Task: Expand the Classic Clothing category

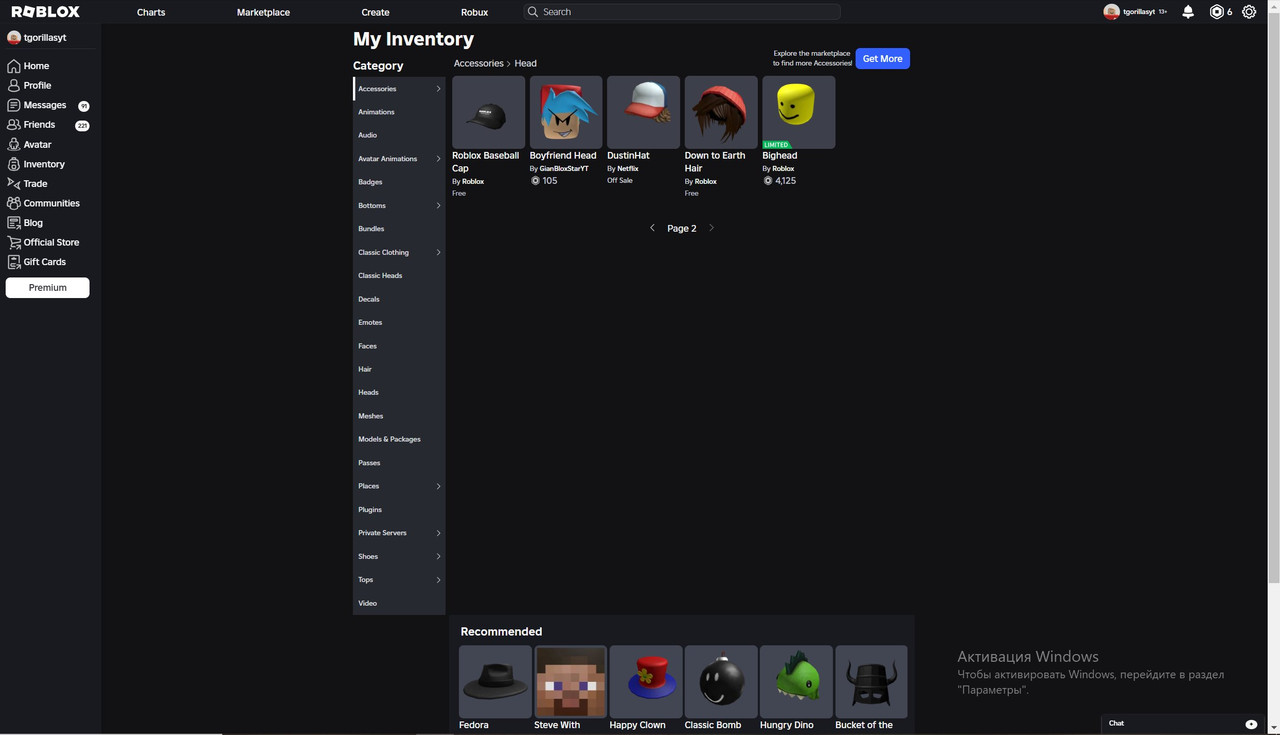Action: tap(438, 252)
